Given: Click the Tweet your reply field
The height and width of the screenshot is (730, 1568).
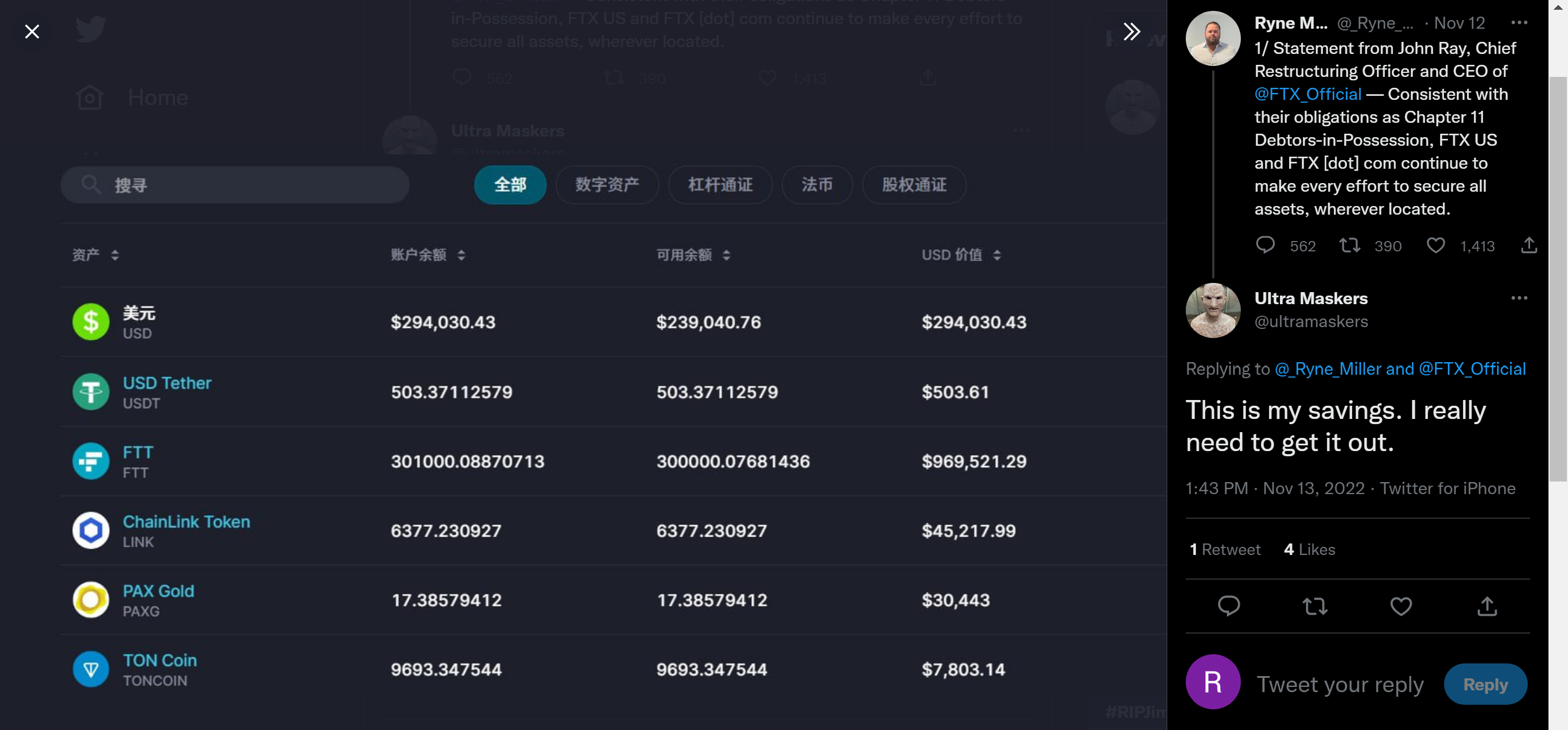Looking at the screenshot, I should [x=1340, y=684].
